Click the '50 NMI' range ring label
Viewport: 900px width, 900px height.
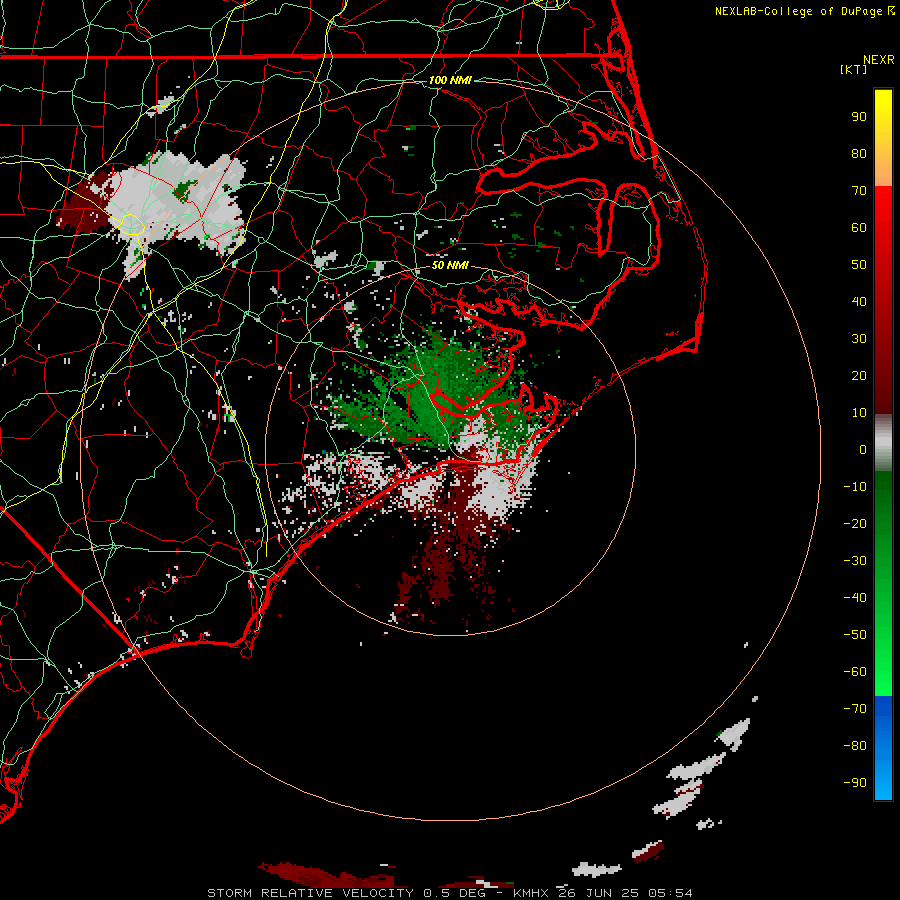pos(450,265)
